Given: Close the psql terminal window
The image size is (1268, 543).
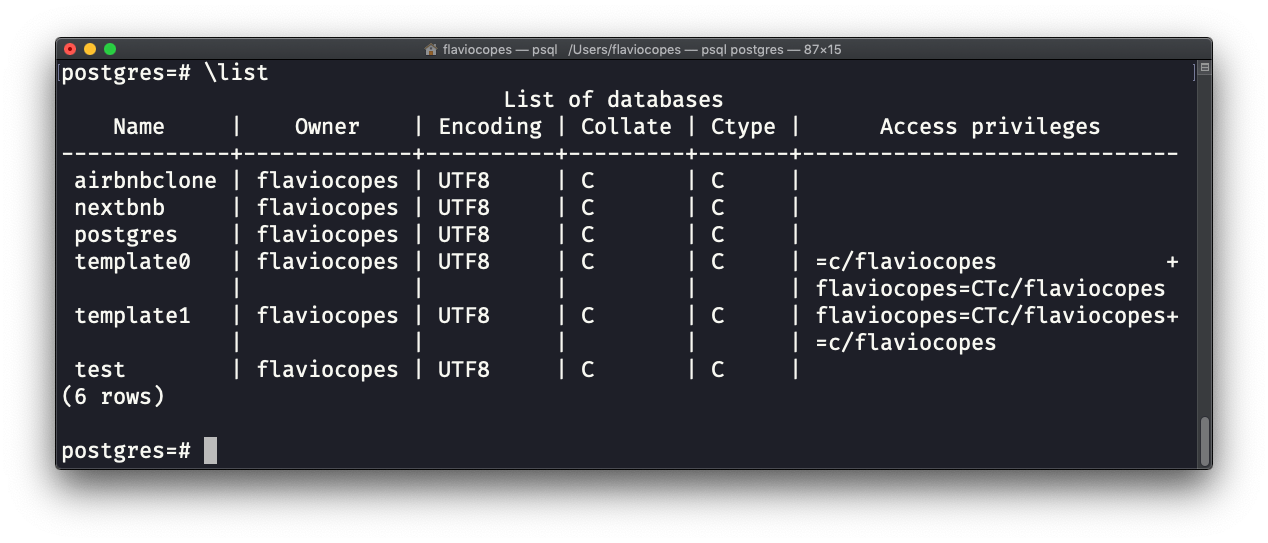Looking at the screenshot, I should 70,49.
